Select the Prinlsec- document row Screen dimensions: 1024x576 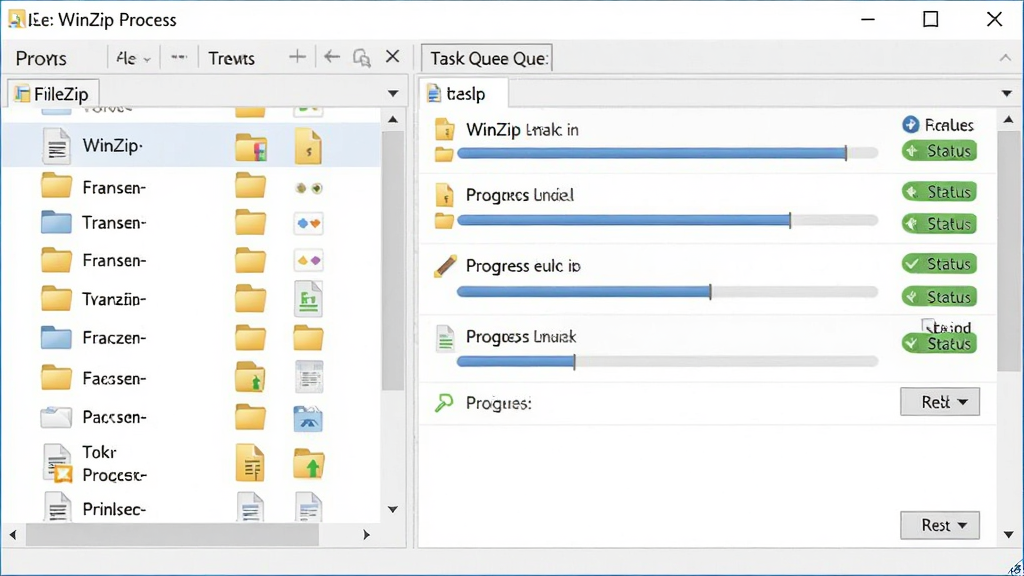[x=191, y=508]
